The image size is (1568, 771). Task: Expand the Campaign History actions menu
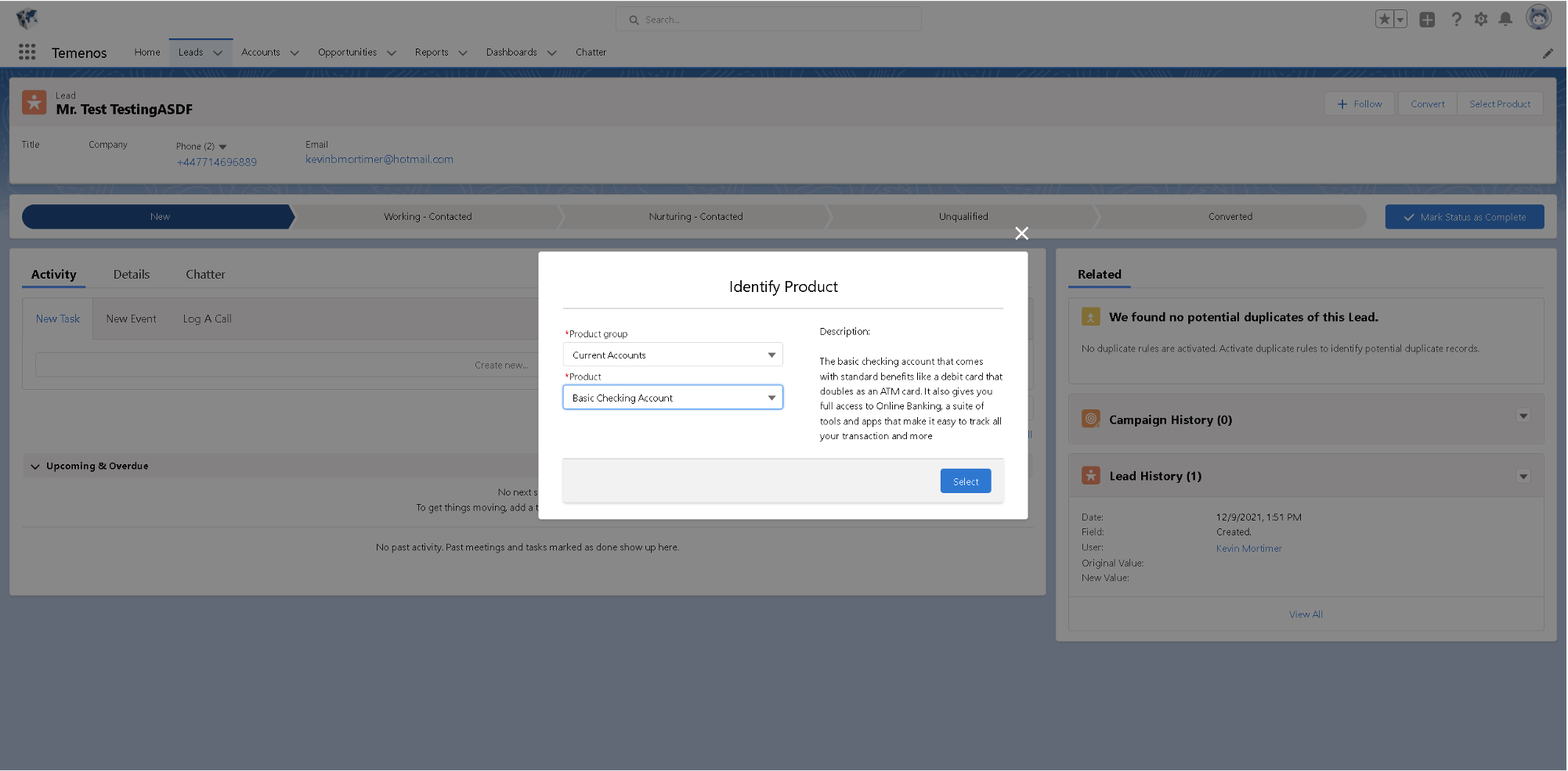[x=1523, y=416]
